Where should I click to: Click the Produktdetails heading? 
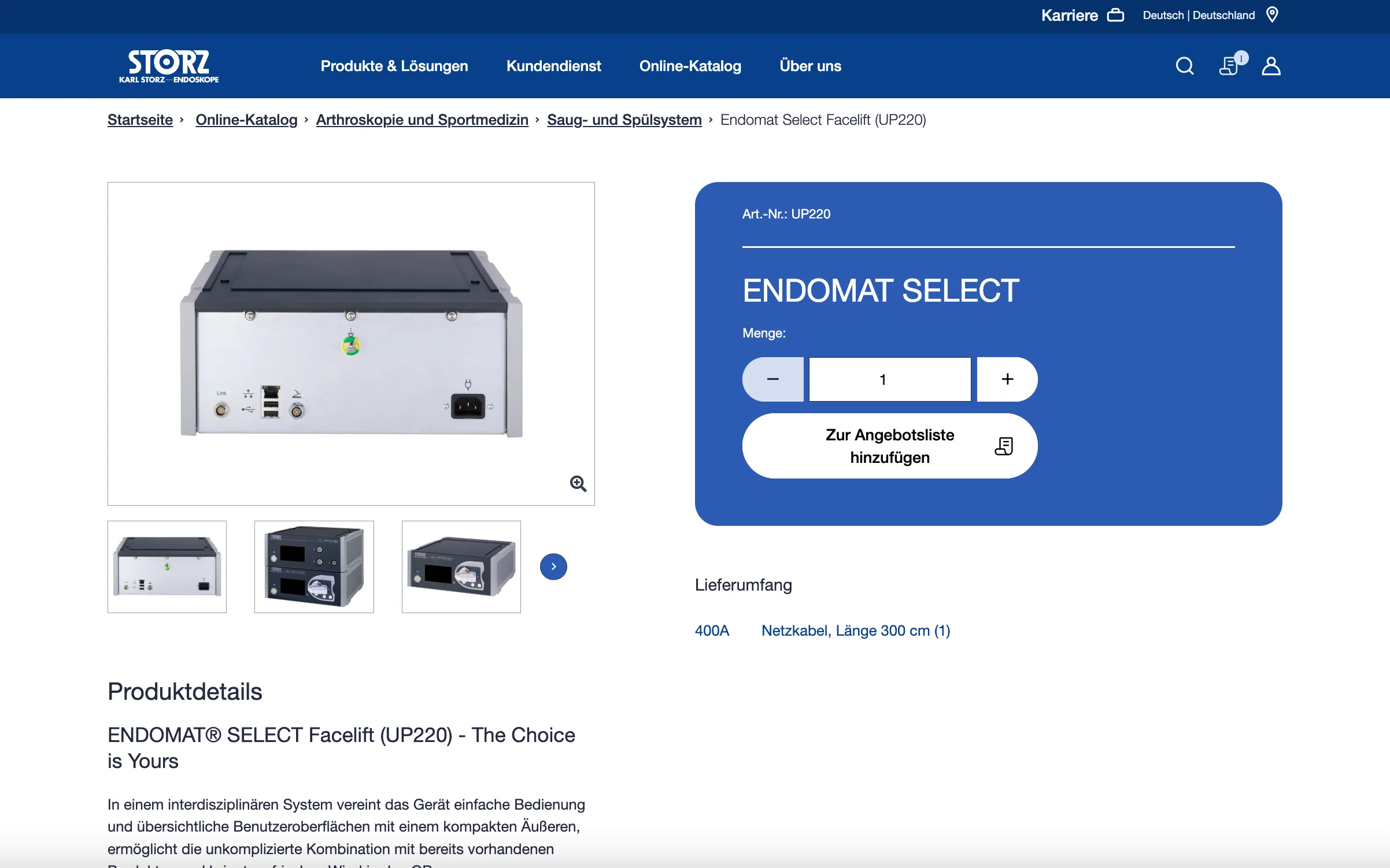[x=185, y=691]
